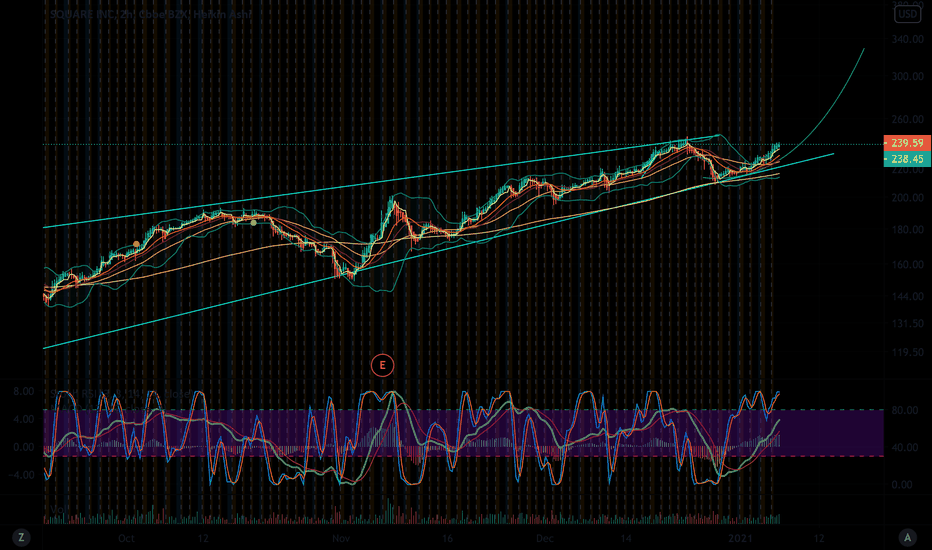932x550 pixels.
Task: Click the 119.50 price axis label
Action: [x=907, y=352]
